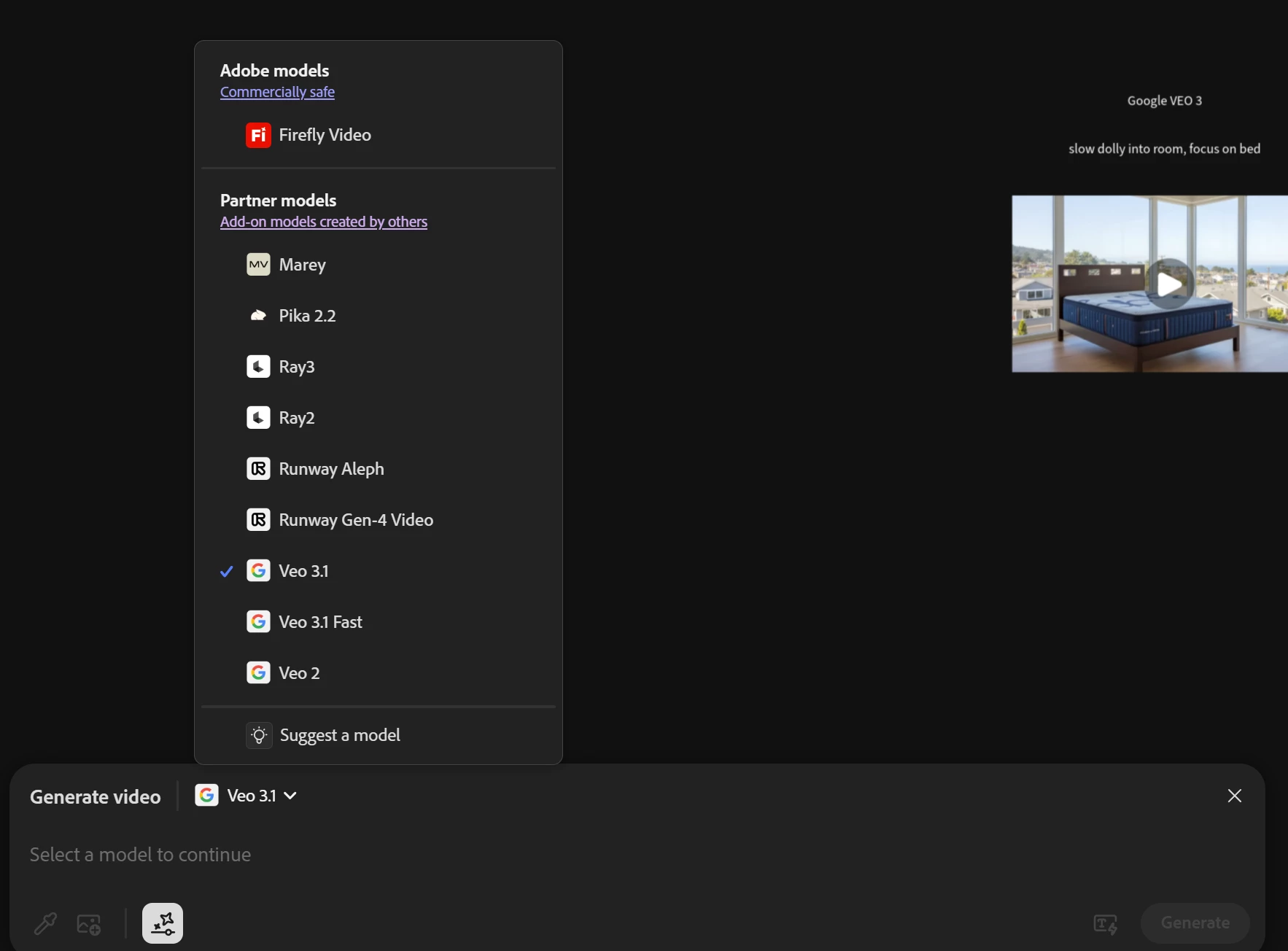This screenshot has width=1288, height=951.
Task: Pick the Ray3 model
Action: [378, 367]
